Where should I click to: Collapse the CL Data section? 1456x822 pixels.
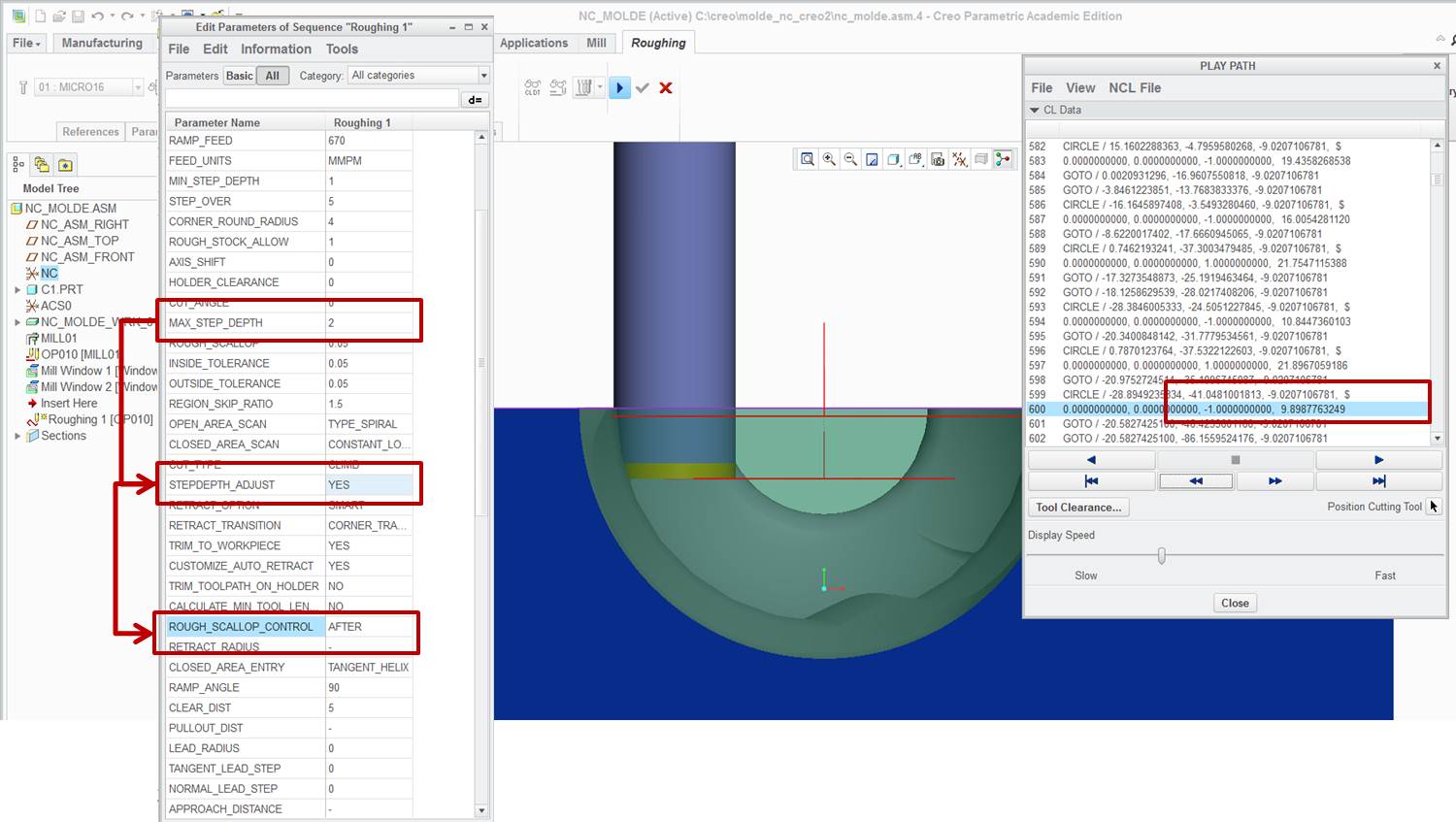(x=1035, y=110)
